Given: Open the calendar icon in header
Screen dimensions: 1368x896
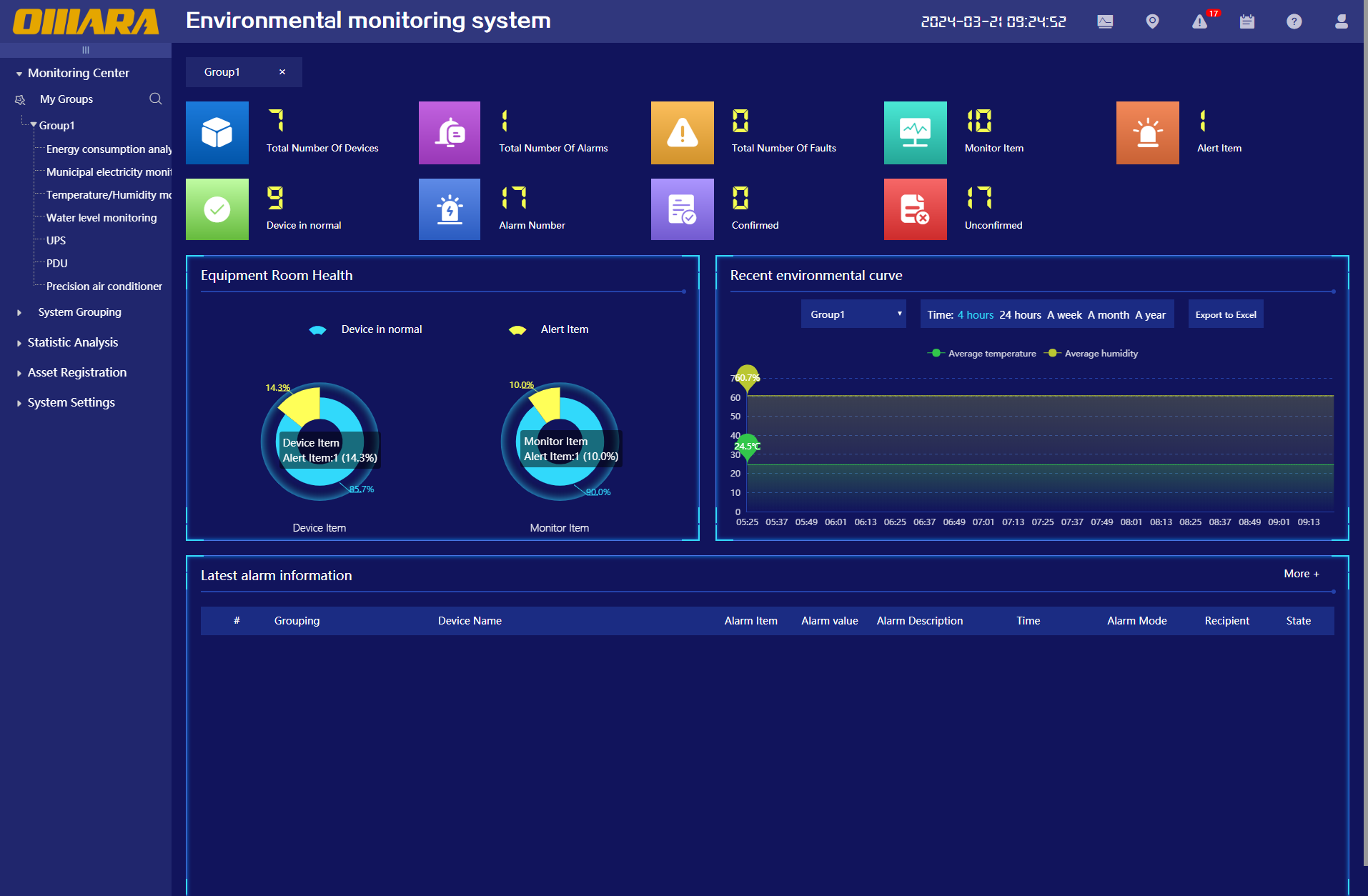Looking at the screenshot, I should [x=1247, y=21].
